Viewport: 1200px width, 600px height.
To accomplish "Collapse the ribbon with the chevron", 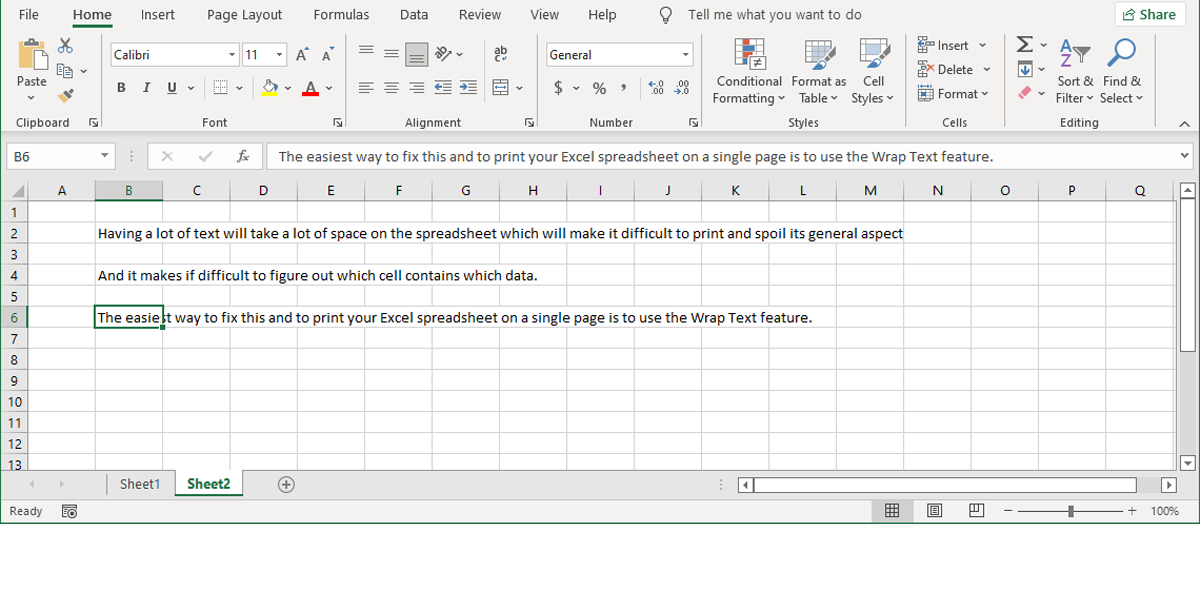I will (1185, 123).
